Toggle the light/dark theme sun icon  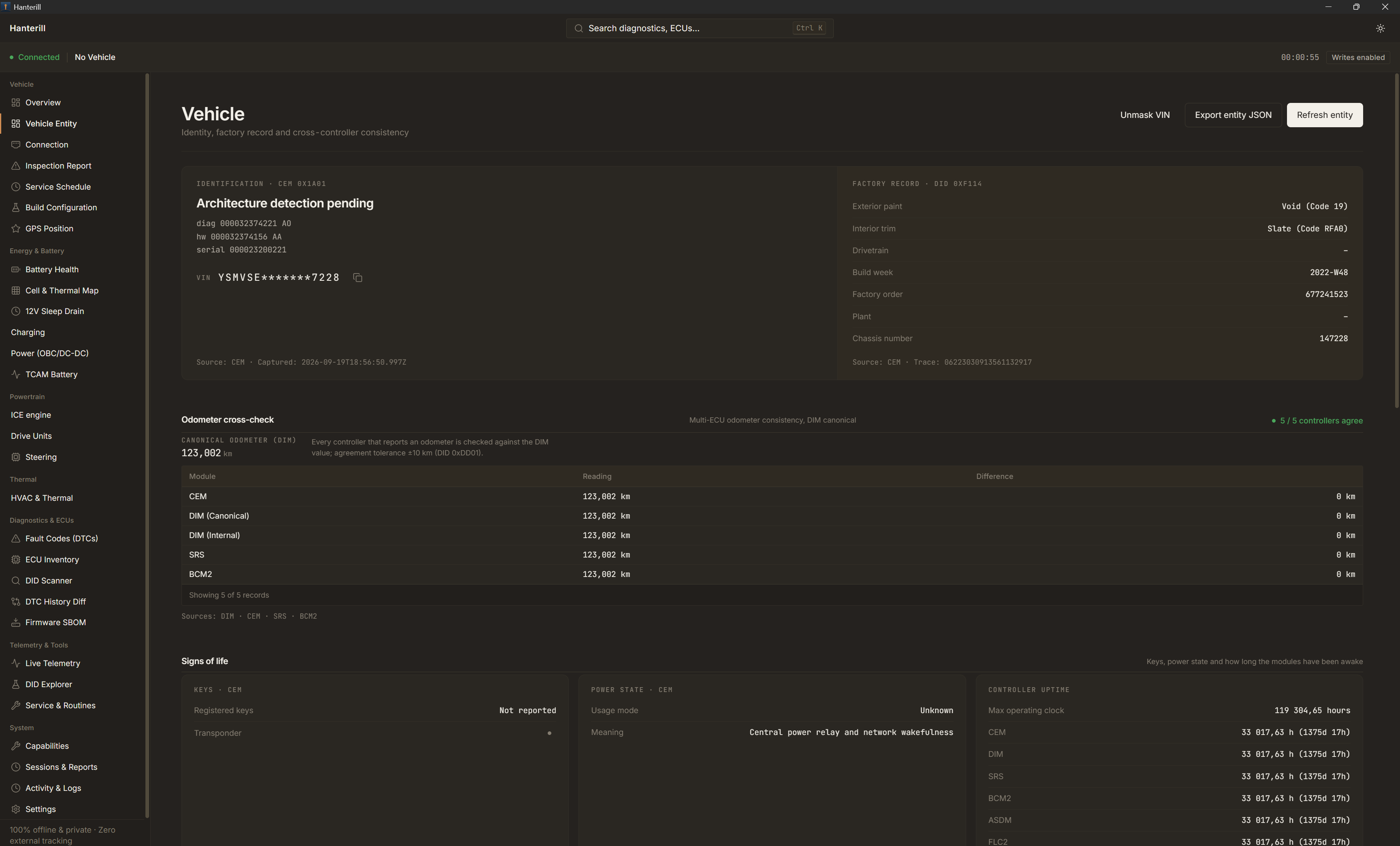tap(1380, 28)
